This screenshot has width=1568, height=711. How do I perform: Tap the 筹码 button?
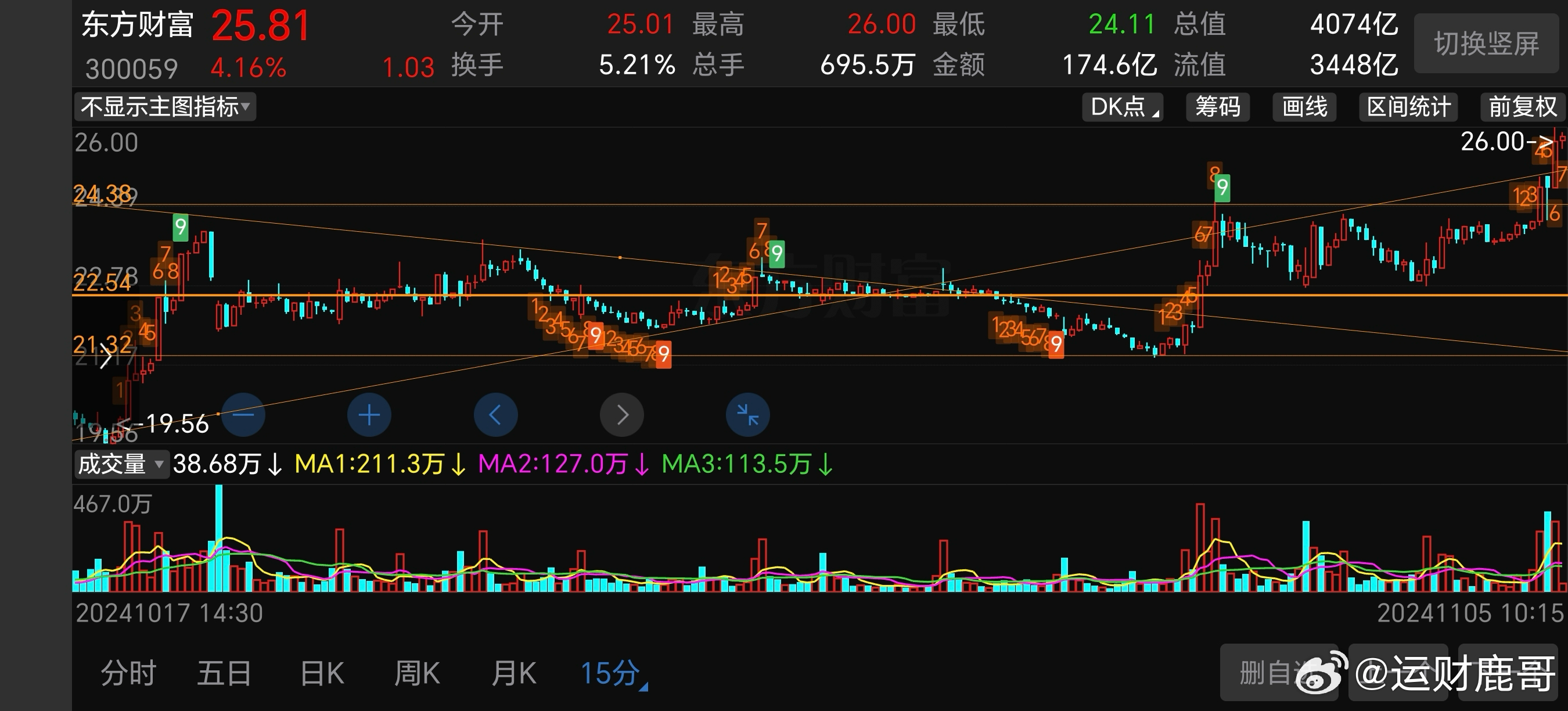pyautogui.click(x=1217, y=107)
